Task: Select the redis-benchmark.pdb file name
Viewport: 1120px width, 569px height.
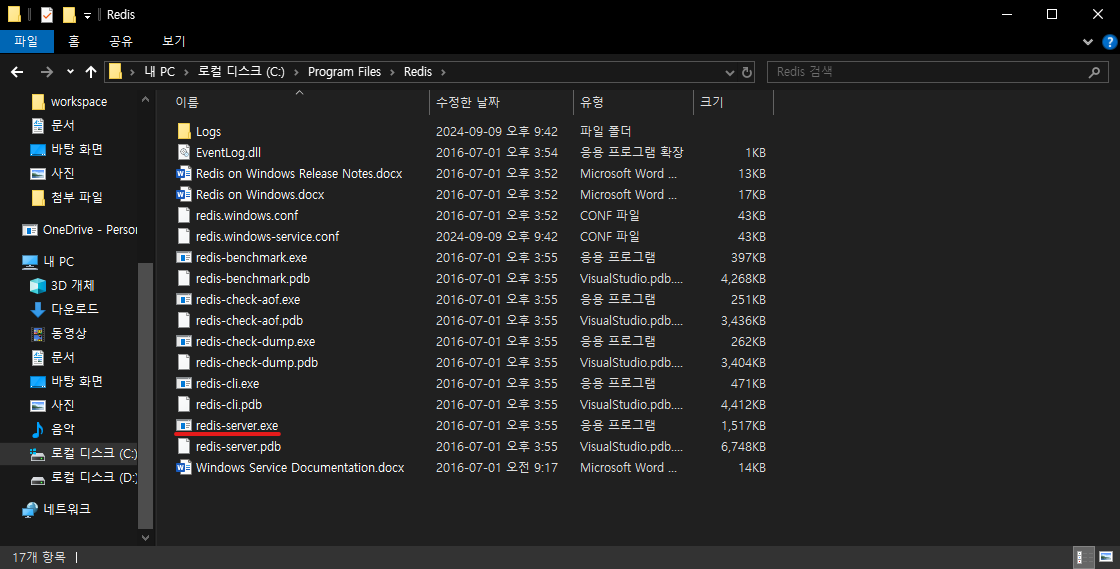Action: 253,279
